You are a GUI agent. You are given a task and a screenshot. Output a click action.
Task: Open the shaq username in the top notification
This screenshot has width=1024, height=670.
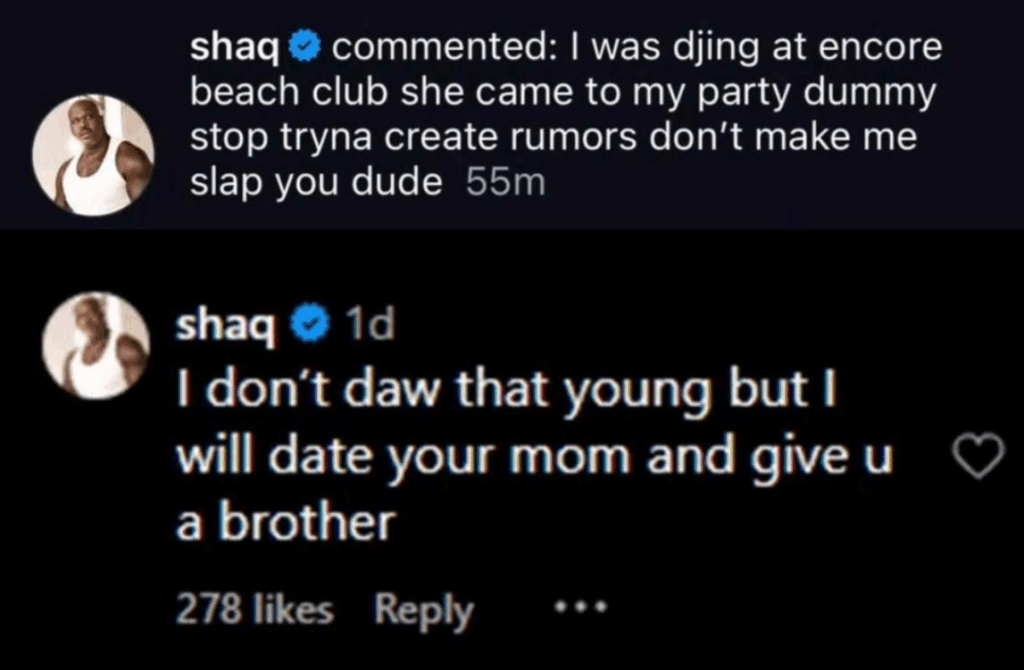[x=235, y=47]
